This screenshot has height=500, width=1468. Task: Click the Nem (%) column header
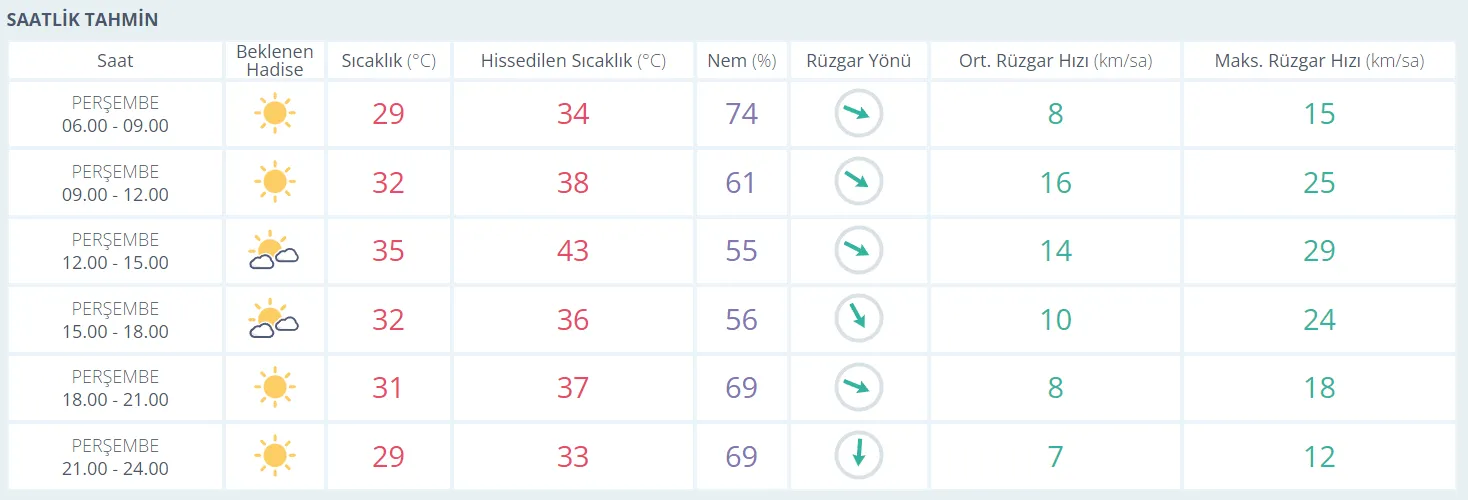pos(741,61)
